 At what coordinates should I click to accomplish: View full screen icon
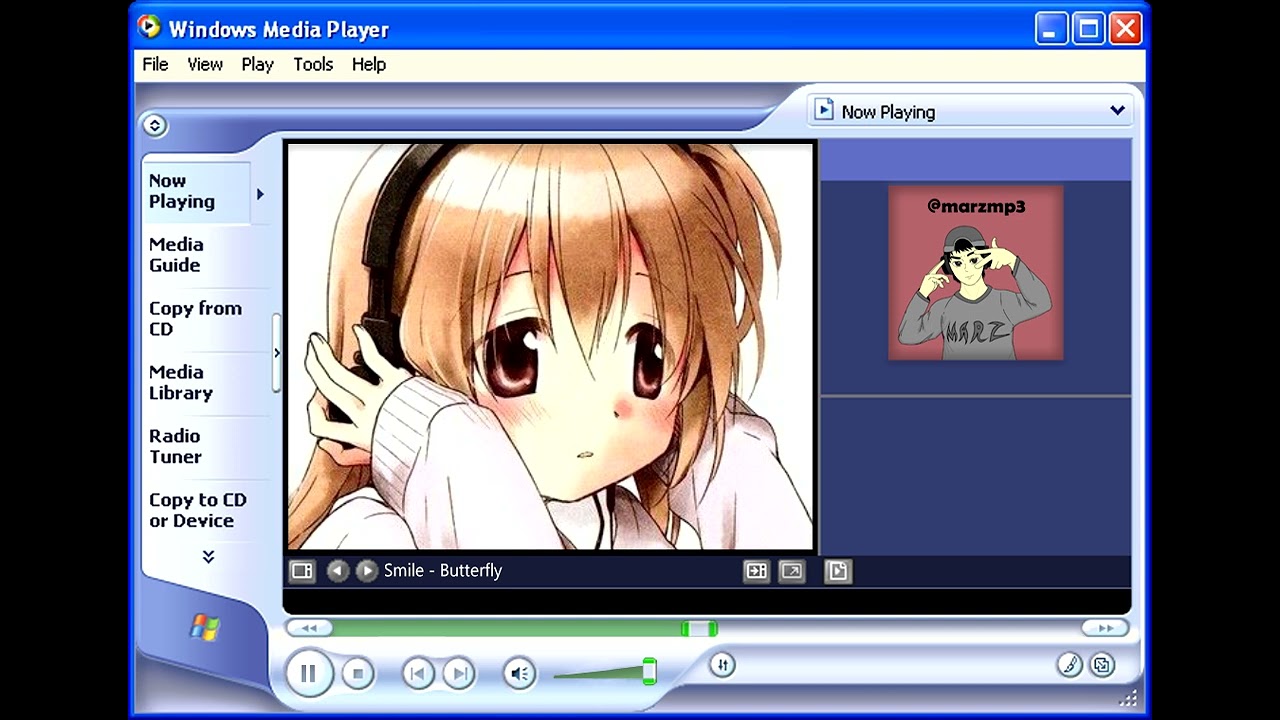(x=791, y=571)
